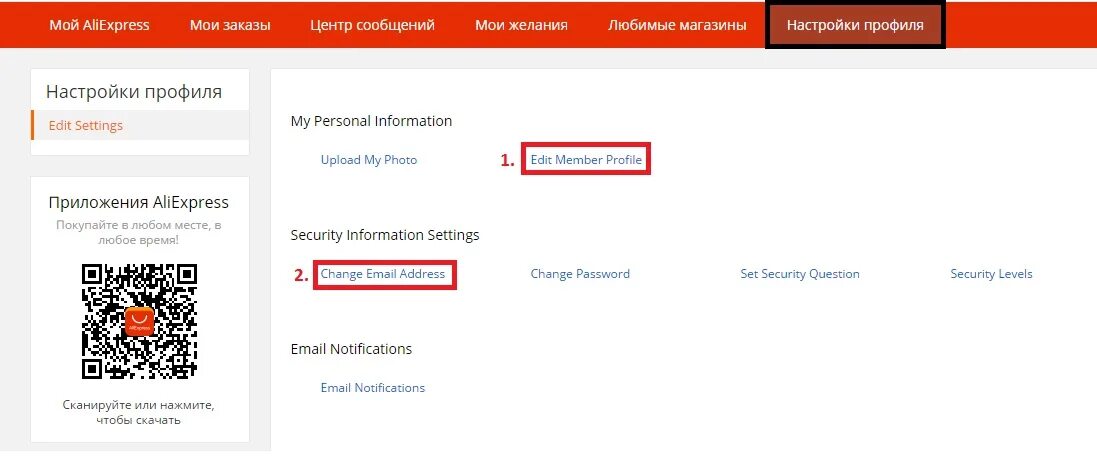Open the Мой AliExpress tab

tap(99, 25)
